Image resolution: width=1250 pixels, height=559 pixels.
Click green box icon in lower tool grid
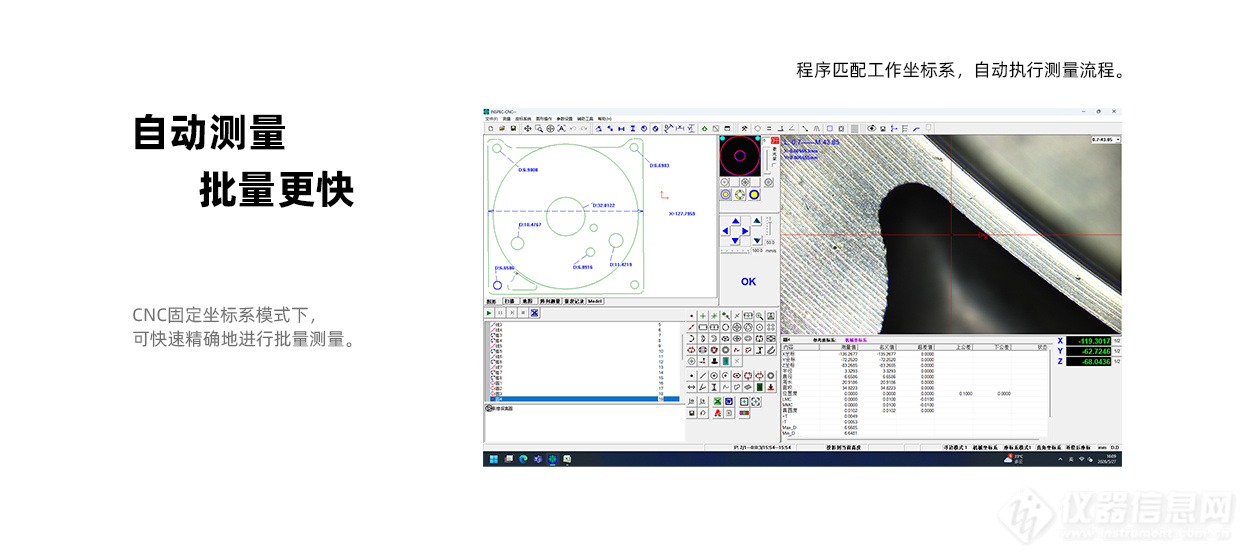[x=760, y=387]
